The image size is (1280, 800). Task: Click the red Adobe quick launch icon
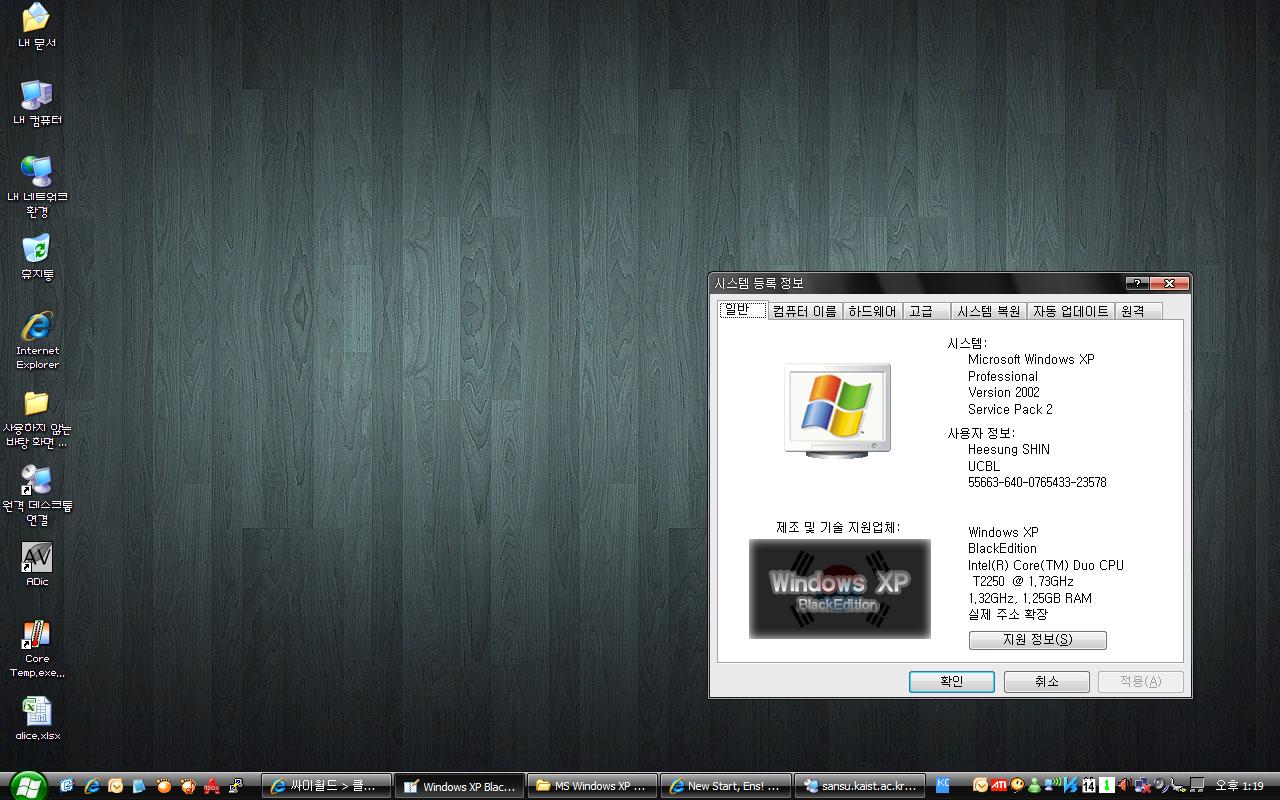coord(212,786)
